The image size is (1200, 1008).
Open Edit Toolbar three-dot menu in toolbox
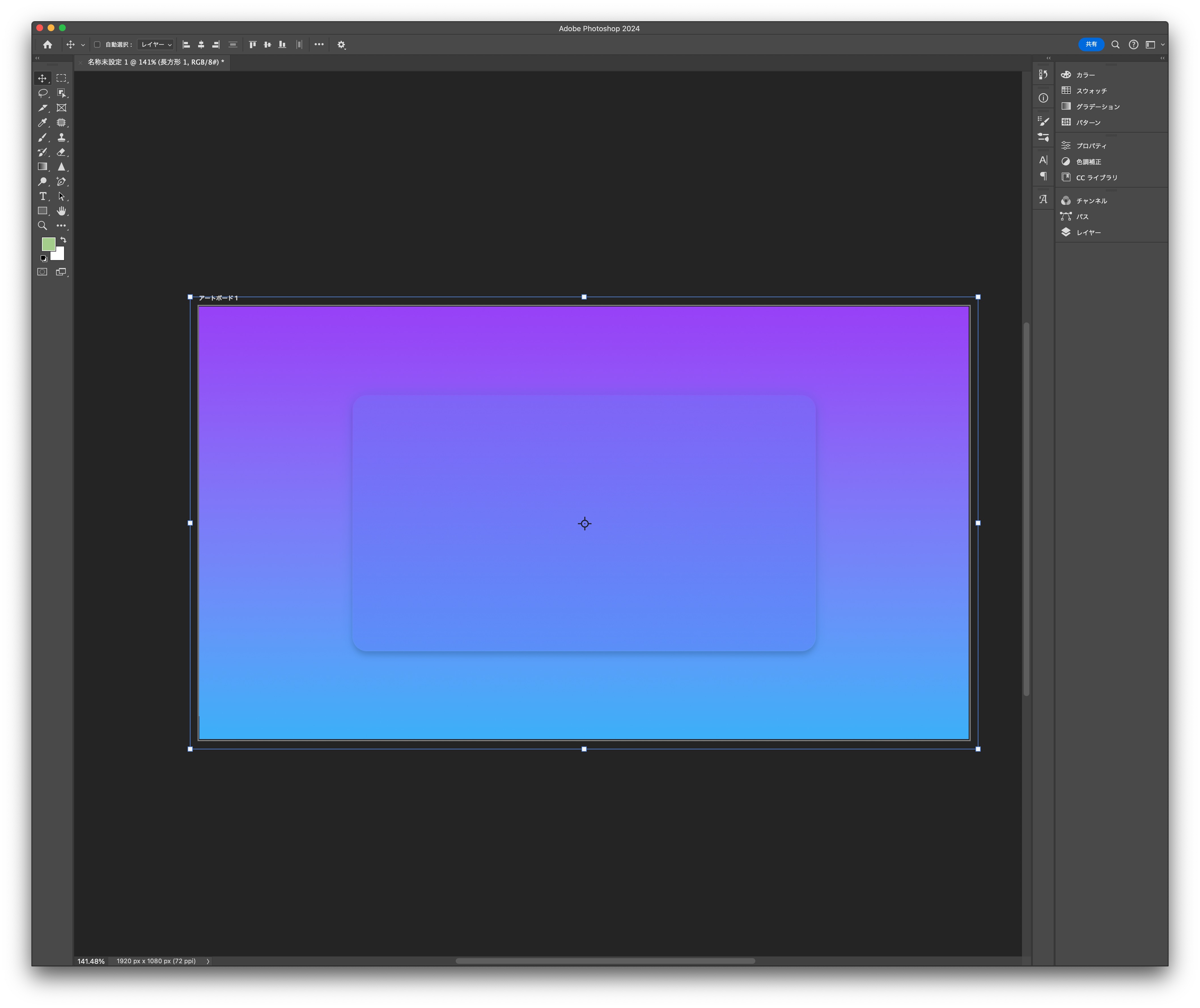[x=61, y=226]
